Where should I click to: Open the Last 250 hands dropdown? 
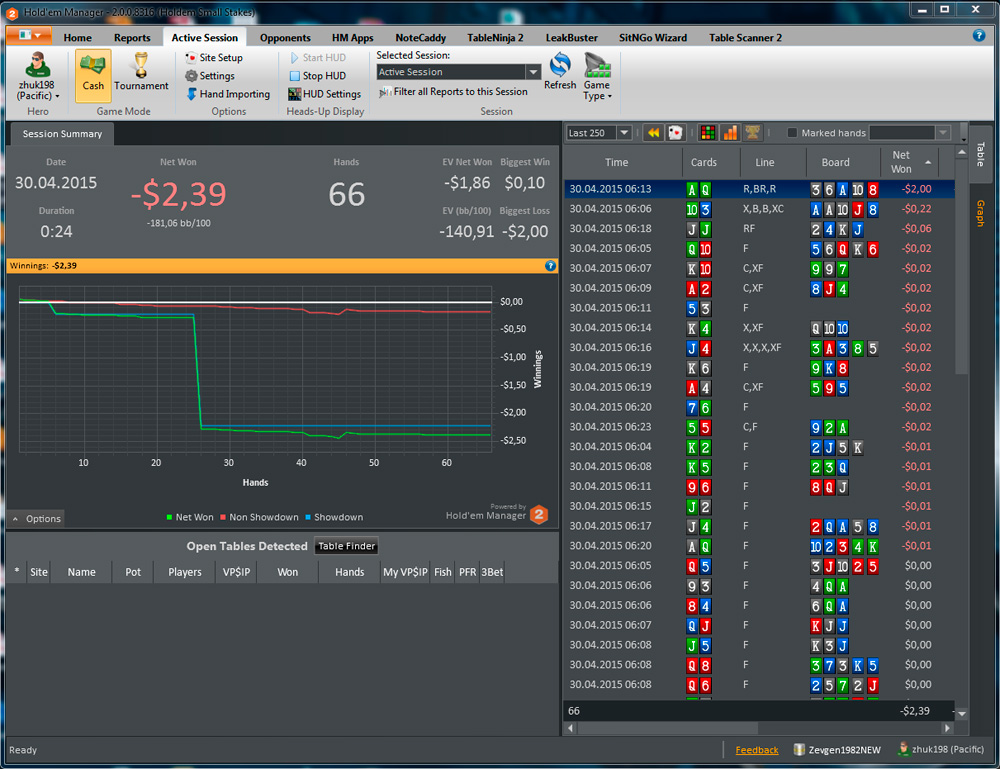tap(624, 133)
